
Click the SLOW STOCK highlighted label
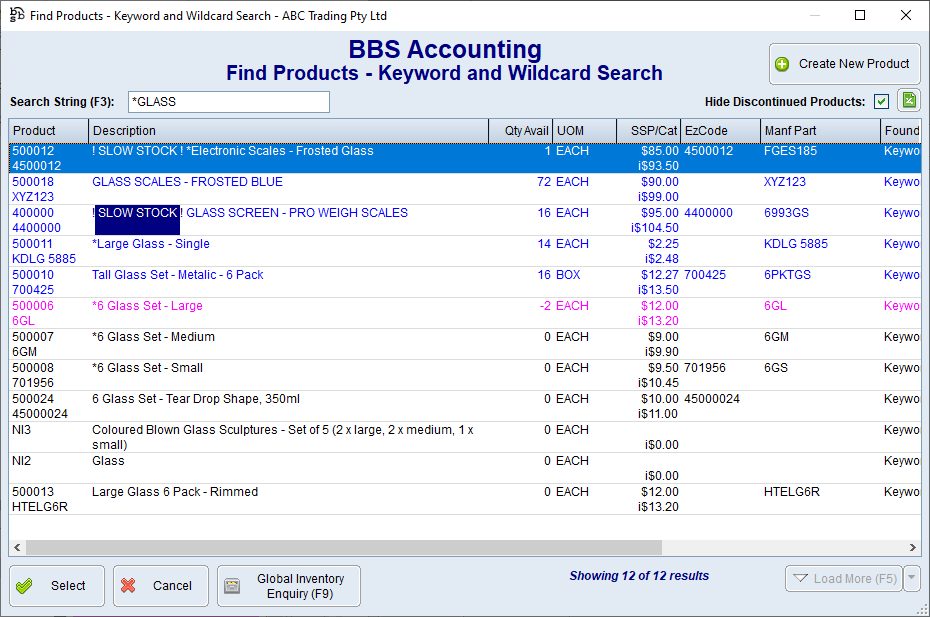137,214
